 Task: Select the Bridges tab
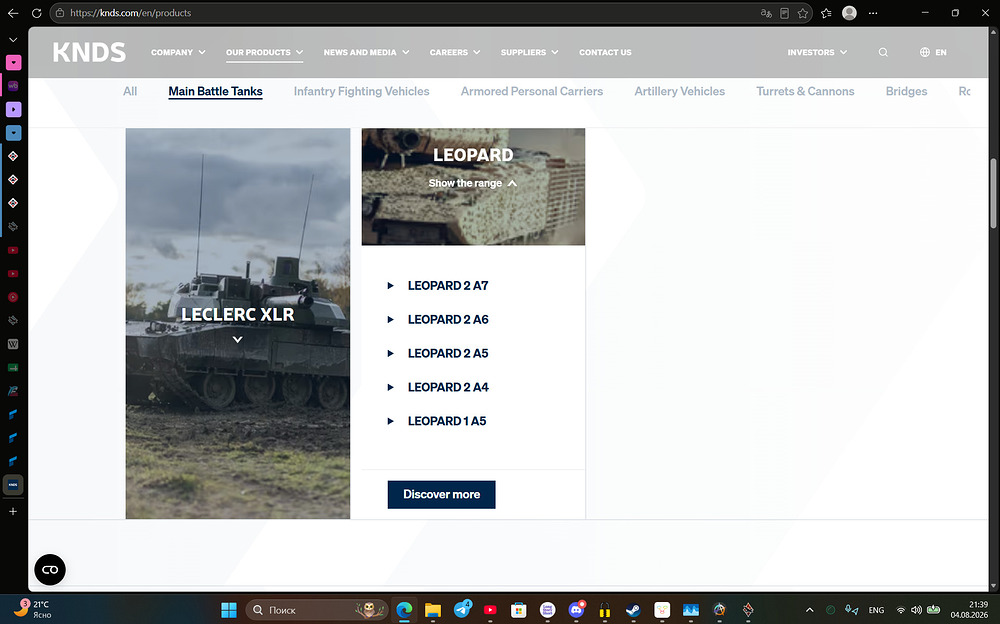click(x=906, y=91)
